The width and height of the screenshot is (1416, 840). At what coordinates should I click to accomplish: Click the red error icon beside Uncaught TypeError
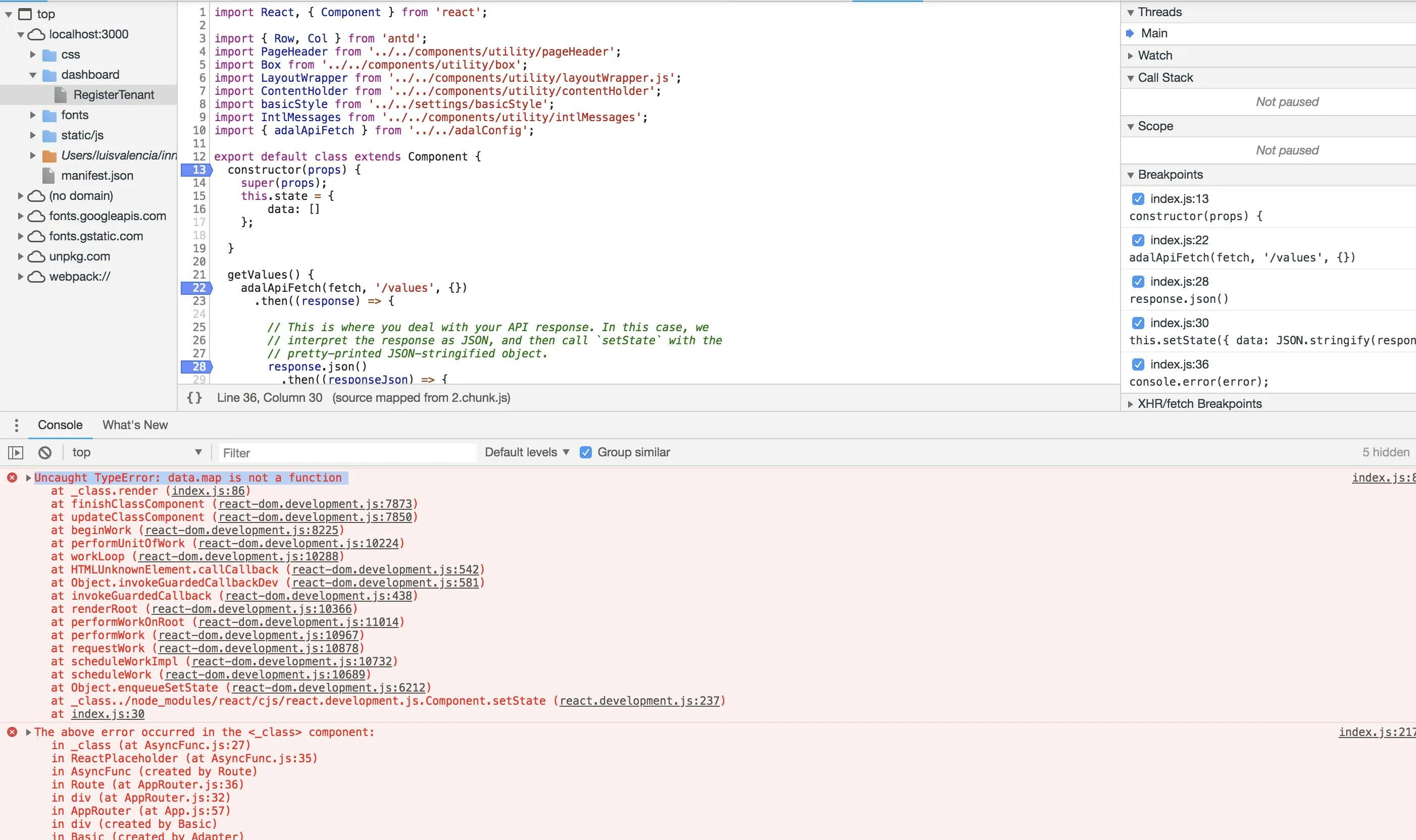coord(12,478)
